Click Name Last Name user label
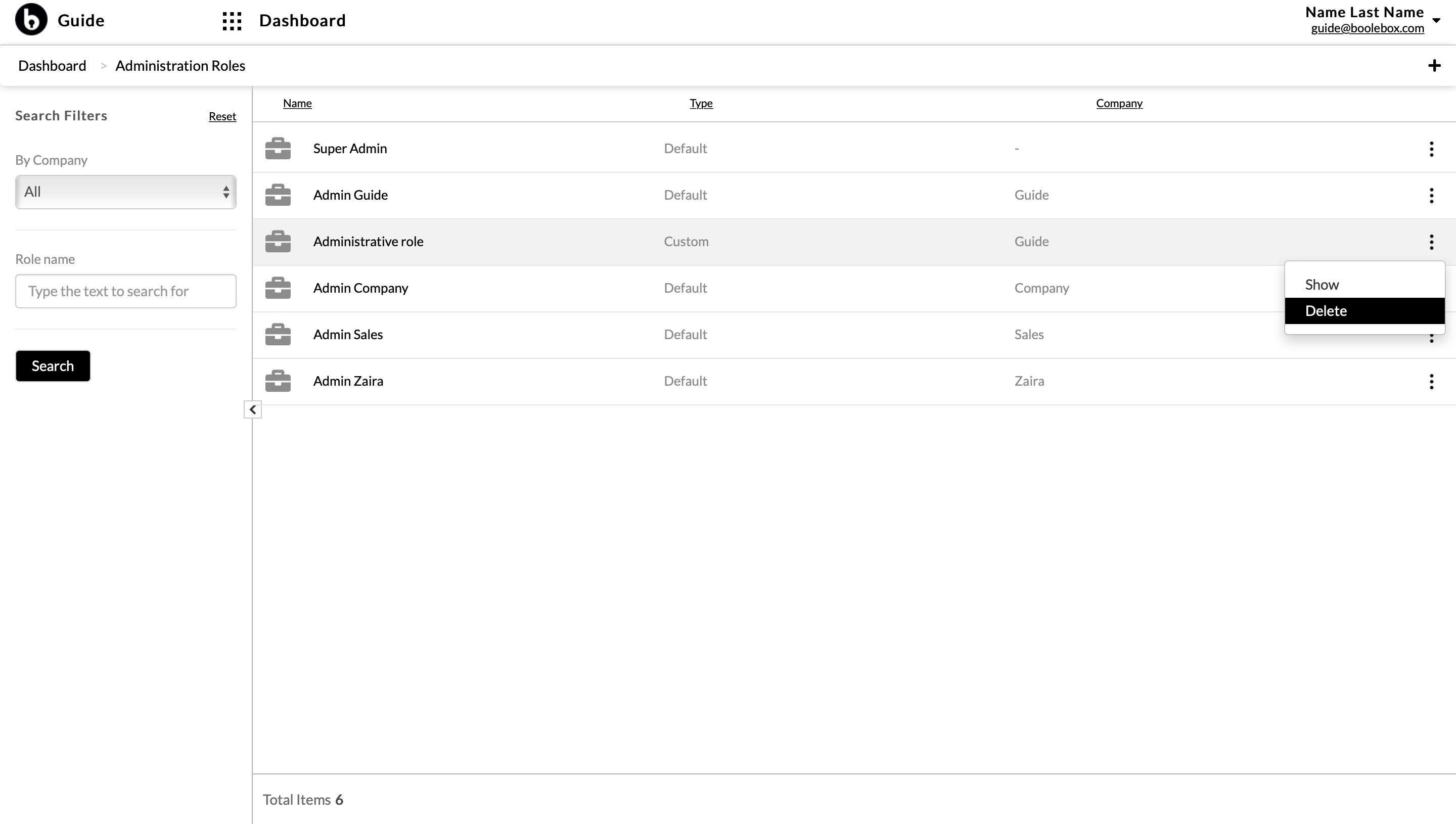1456x824 pixels. pos(1364,12)
